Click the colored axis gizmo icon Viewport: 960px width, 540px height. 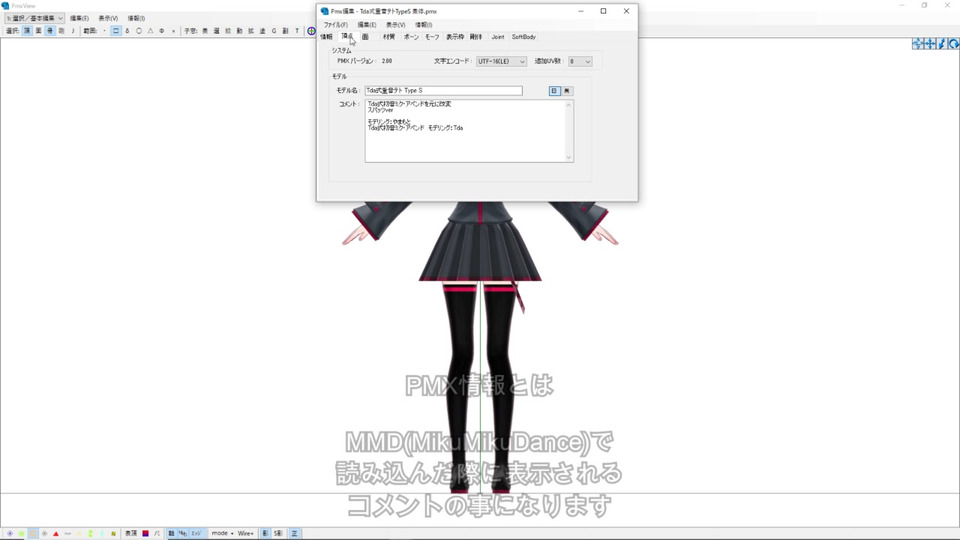[x=311, y=31]
